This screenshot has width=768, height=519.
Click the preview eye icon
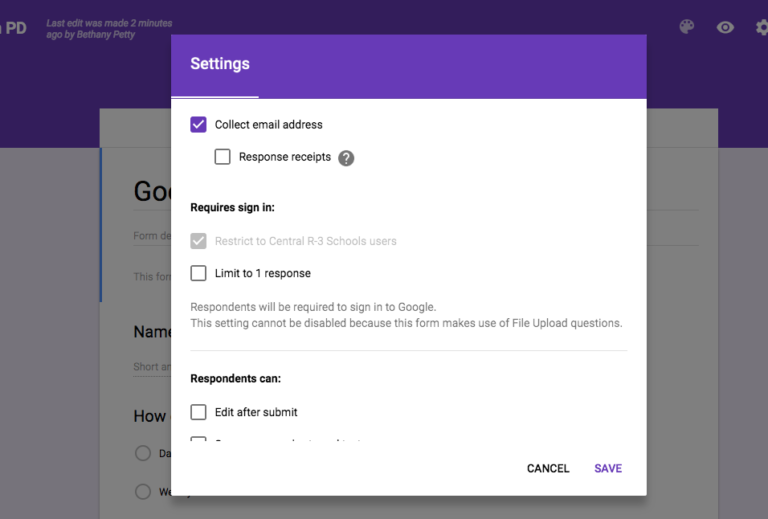point(725,27)
